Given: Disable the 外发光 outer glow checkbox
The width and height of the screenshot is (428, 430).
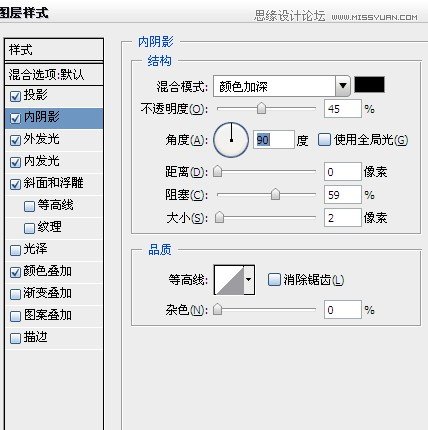Looking at the screenshot, I should click(x=15, y=140).
